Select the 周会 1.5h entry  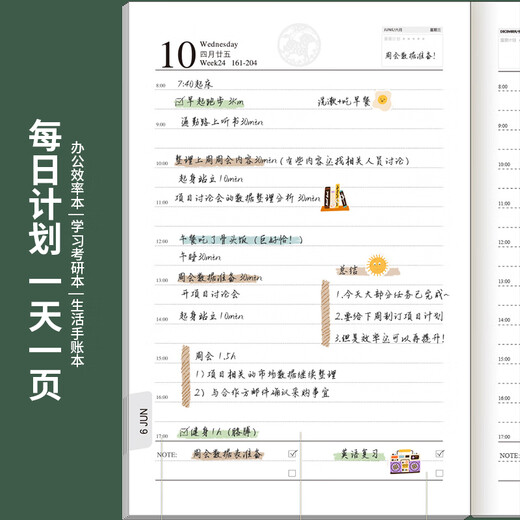click(x=215, y=356)
